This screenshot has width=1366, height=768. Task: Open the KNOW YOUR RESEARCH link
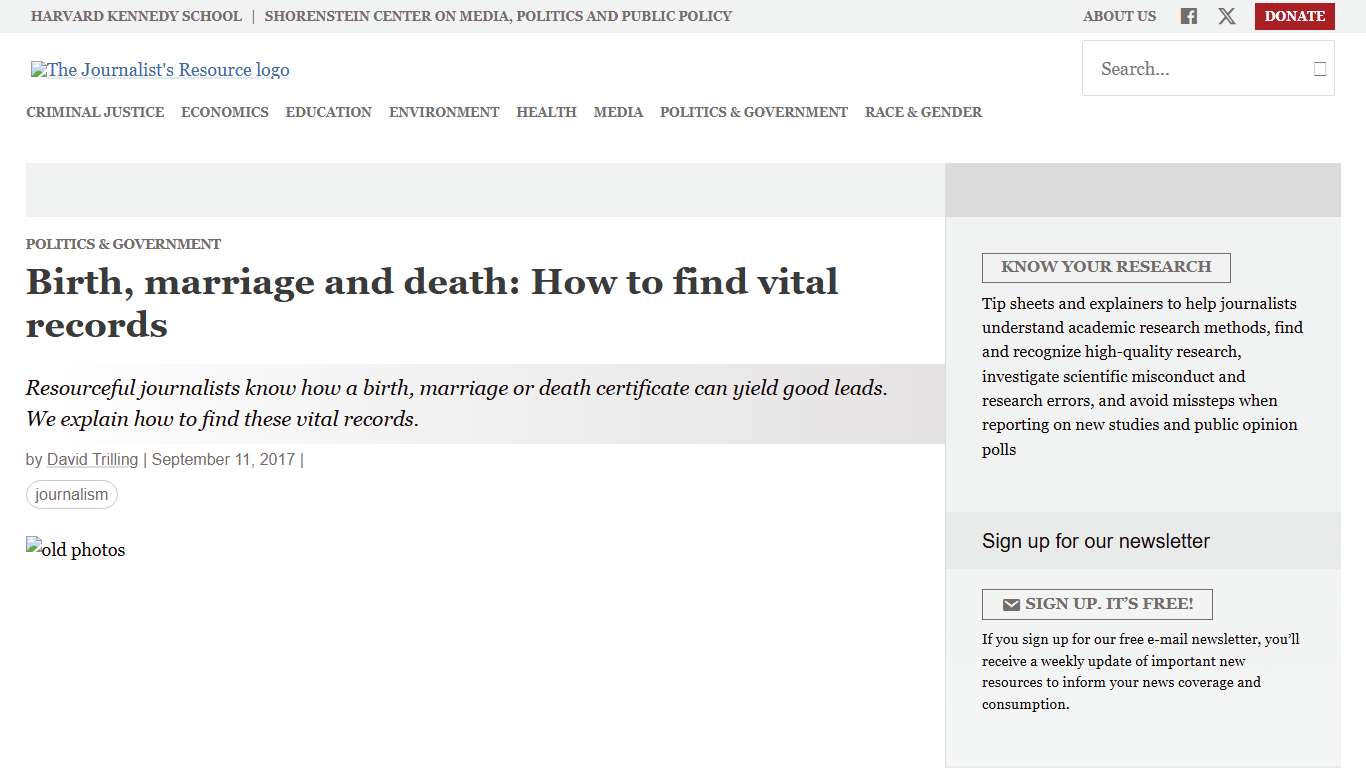click(1105, 267)
